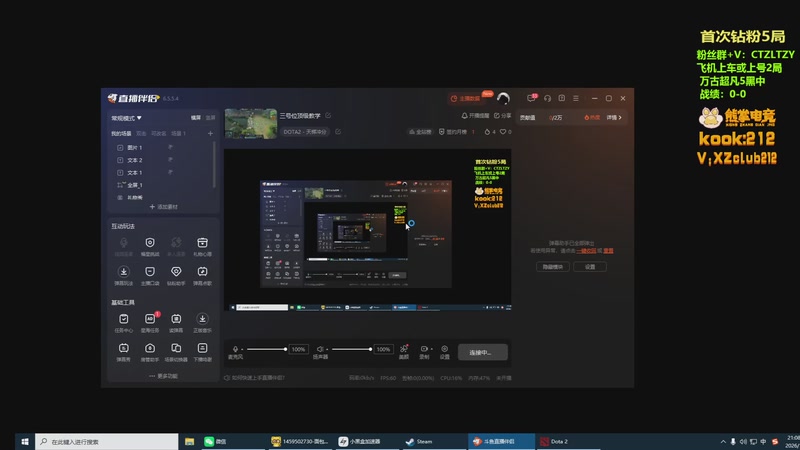The width and height of the screenshot is (800, 450).
Task: Select the 我的场景 tab
Action: coord(121,134)
